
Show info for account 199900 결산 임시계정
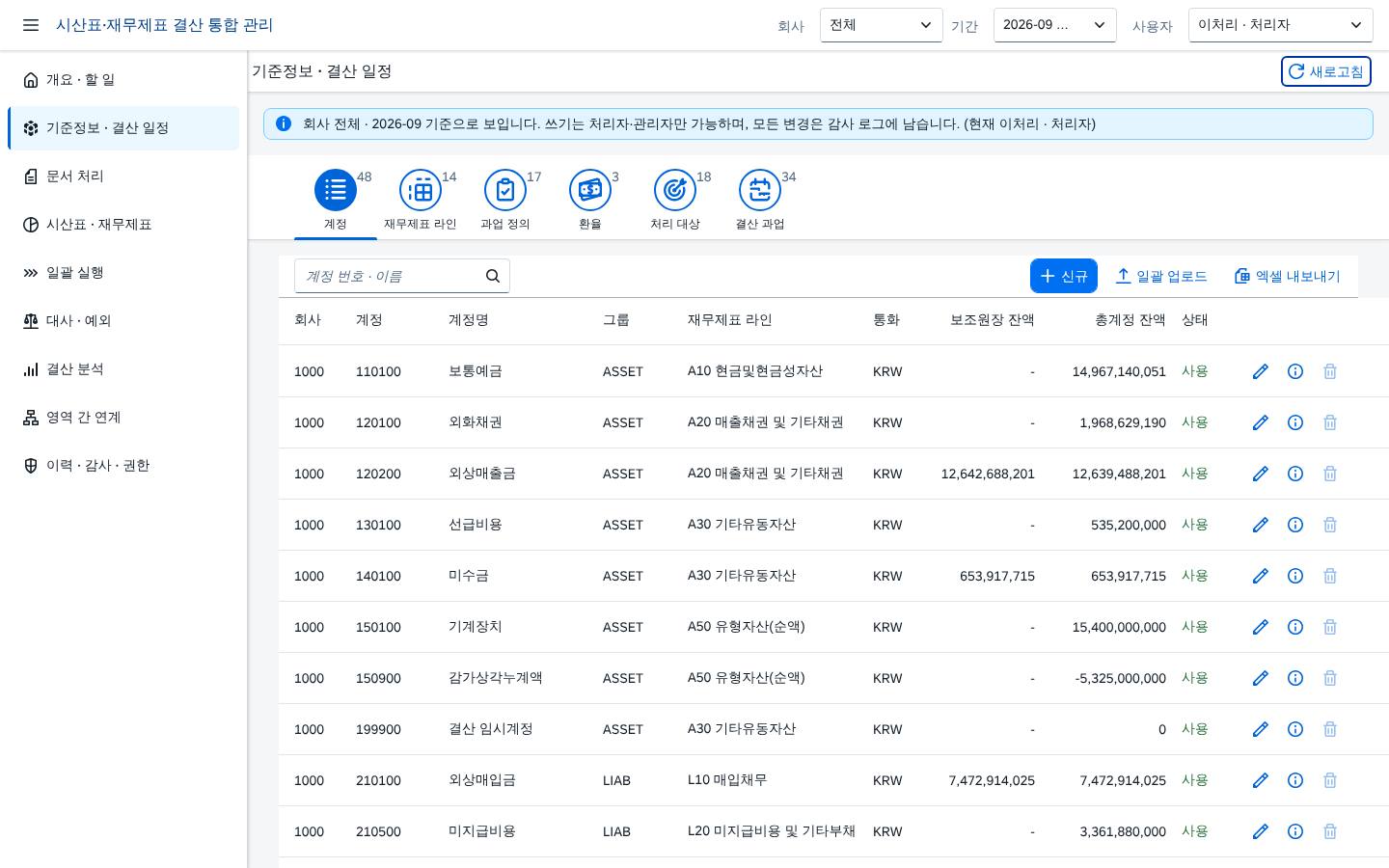coord(1295,729)
